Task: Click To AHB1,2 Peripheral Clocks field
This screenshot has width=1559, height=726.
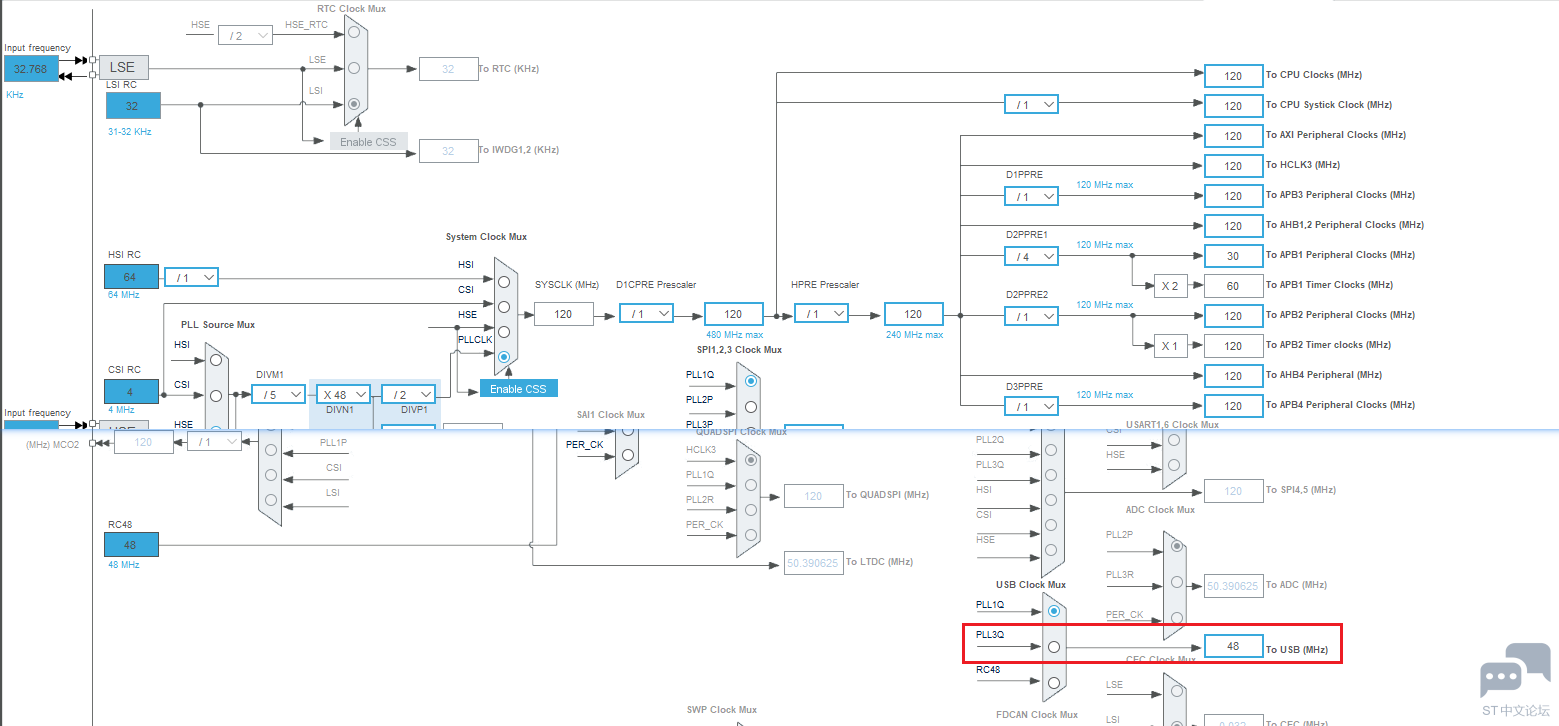Action: point(1233,226)
